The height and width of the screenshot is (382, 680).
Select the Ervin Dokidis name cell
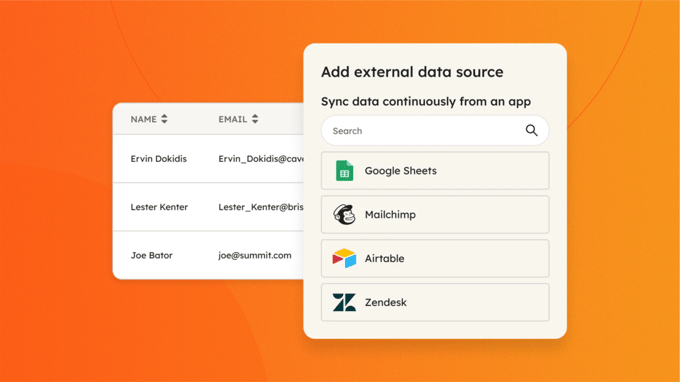click(x=159, y=159)
